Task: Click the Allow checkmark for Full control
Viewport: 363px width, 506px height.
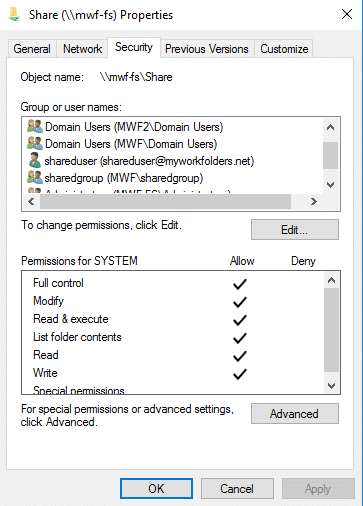Action: (240, 284)
